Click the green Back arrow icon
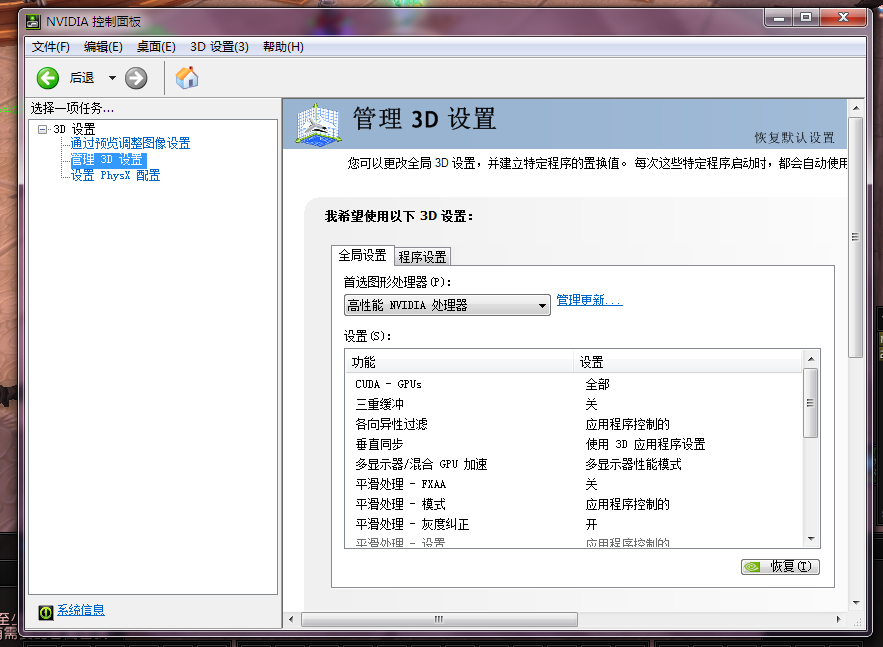Screen dimensions: 883x647 click(48, 78)
